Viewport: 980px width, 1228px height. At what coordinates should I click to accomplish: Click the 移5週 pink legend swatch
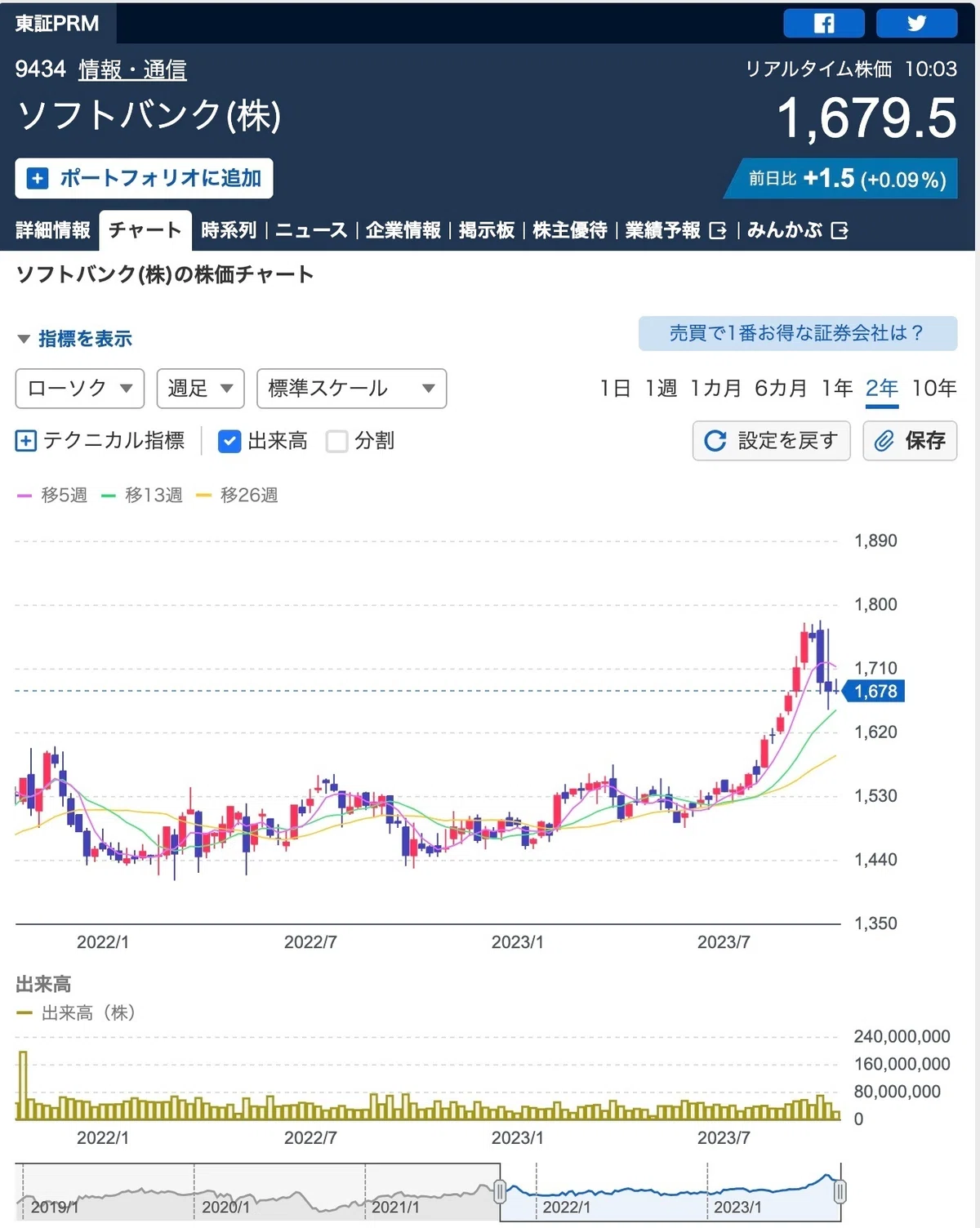tap(24, 496)
